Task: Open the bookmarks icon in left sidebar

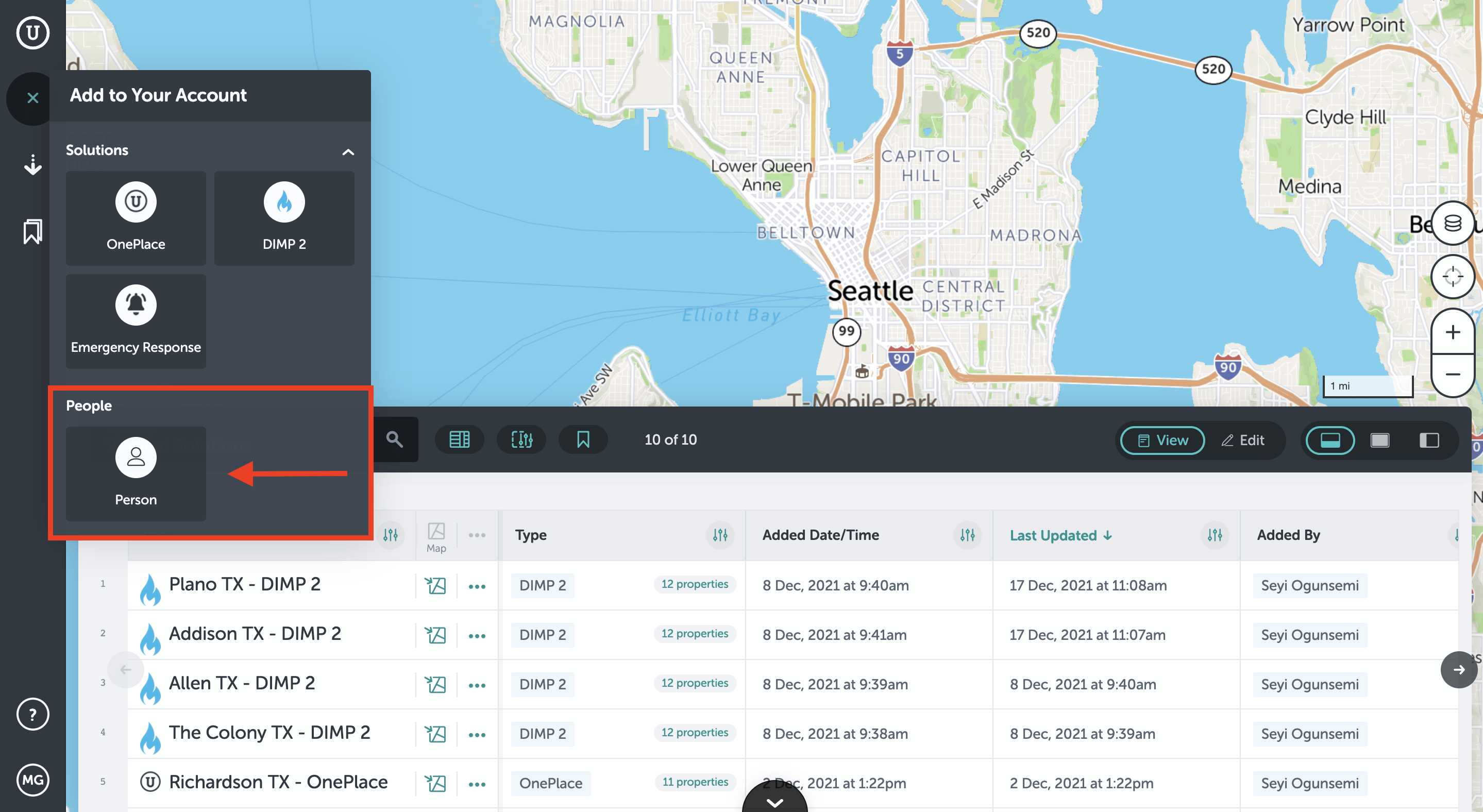Action: click(x=33, y=231)
